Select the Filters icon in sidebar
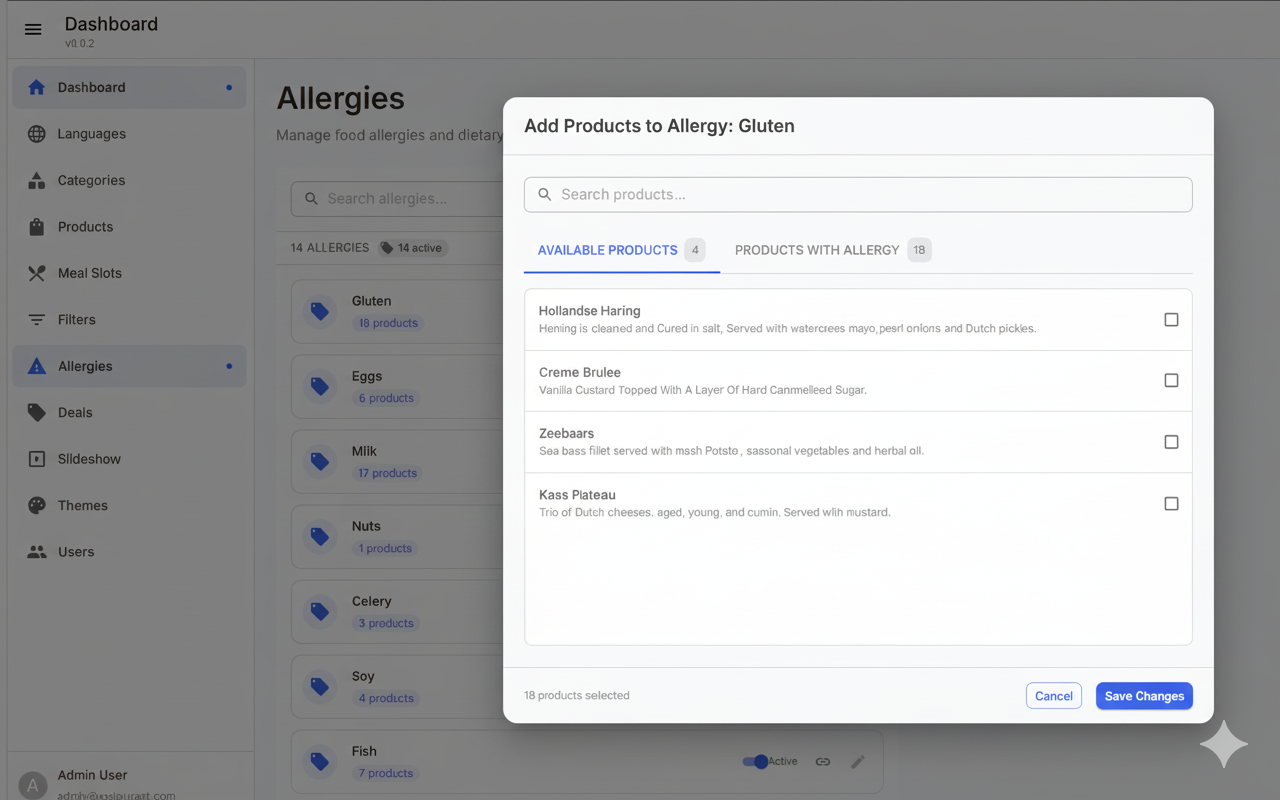Screen dimensions: 1280x800 pos(36,319)
